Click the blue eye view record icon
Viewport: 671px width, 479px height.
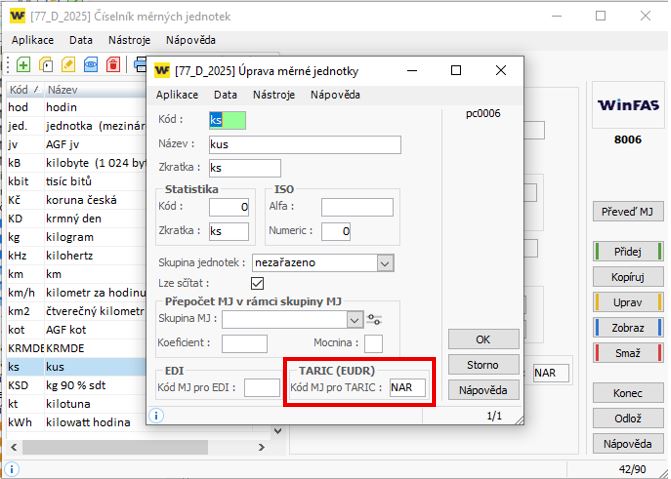[x=91, y=65]
